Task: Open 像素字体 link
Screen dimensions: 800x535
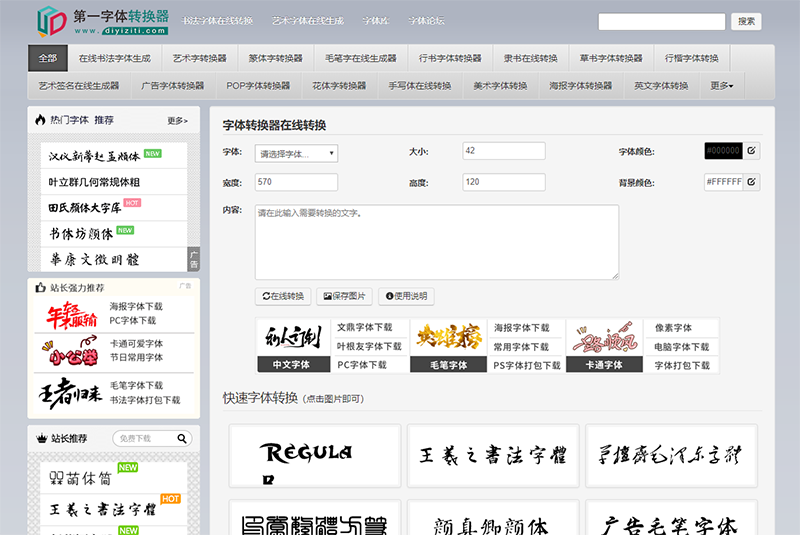Action: point(673,328)
